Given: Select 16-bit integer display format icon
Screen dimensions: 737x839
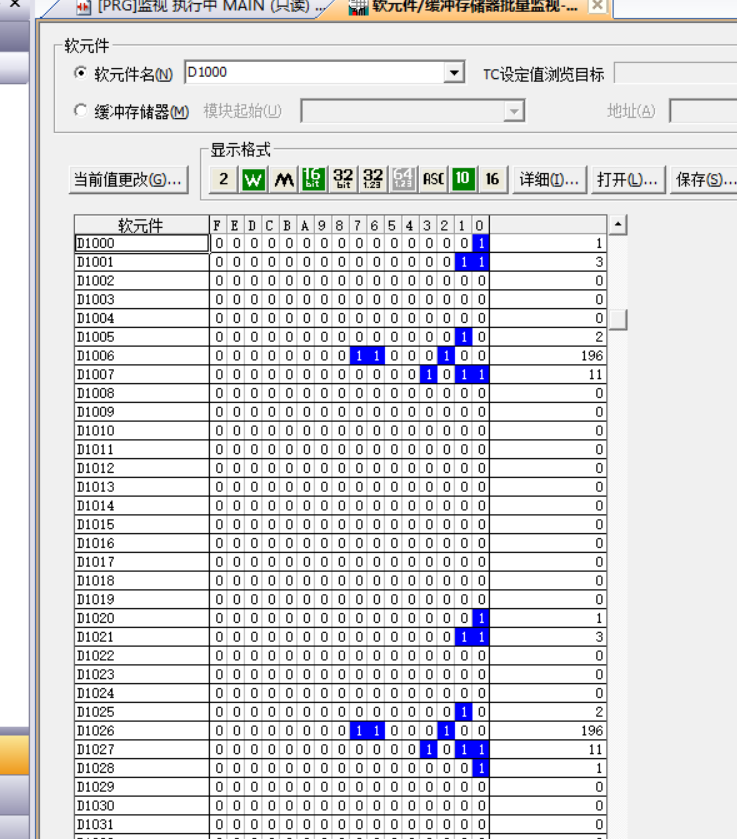Looking at the screenshot, I should click(313, 180).
